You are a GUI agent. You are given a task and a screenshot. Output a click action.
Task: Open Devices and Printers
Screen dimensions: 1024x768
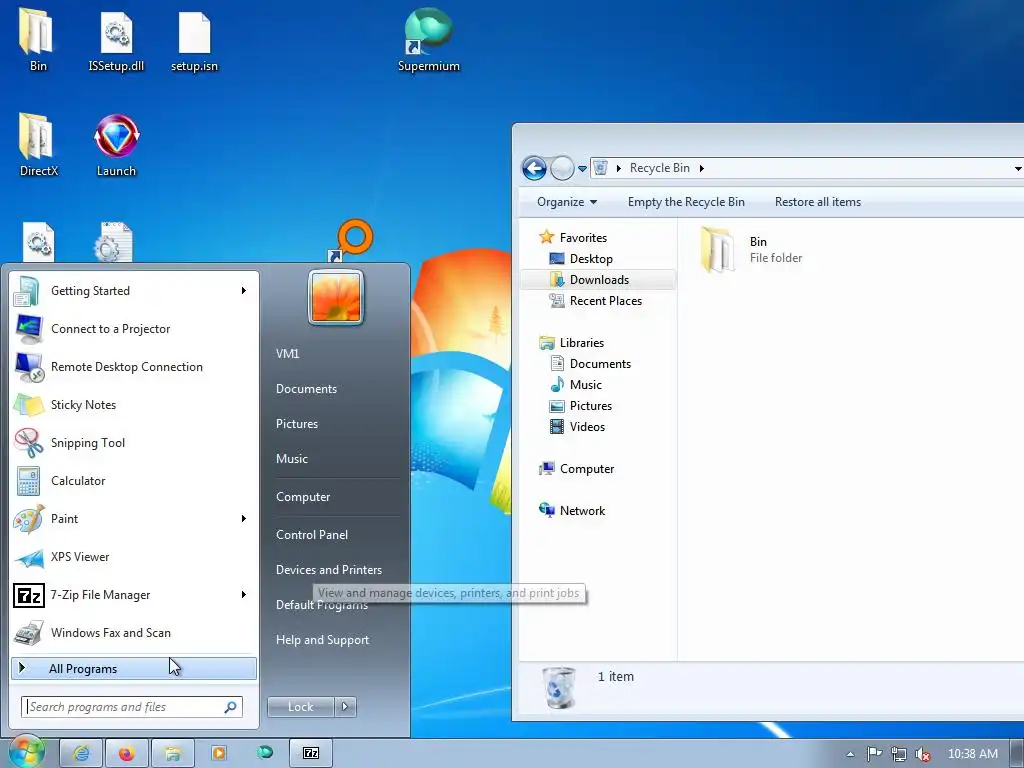pyautogui.click(x=328, y=569)
